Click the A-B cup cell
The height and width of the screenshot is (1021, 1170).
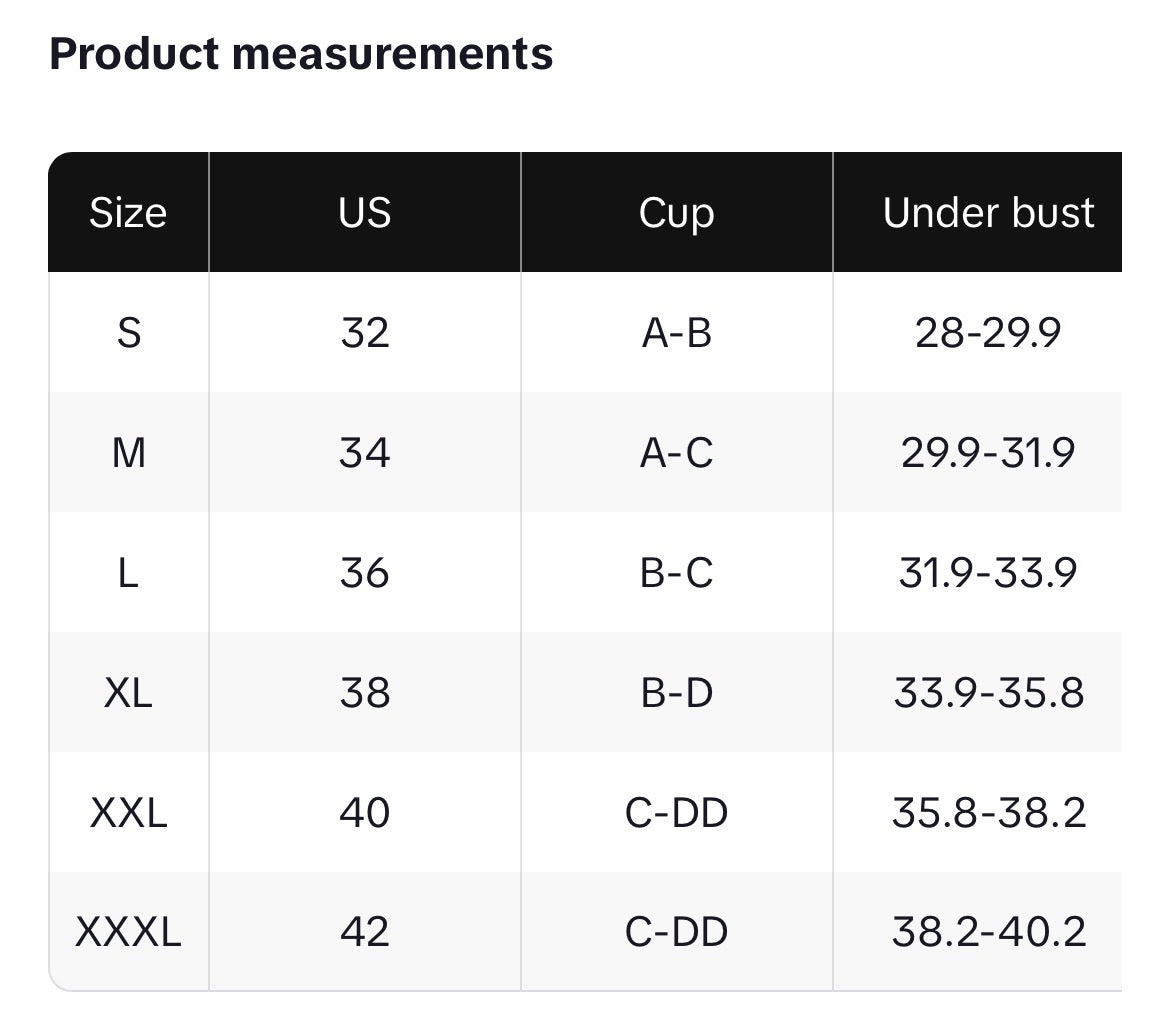tap(676, 332)
